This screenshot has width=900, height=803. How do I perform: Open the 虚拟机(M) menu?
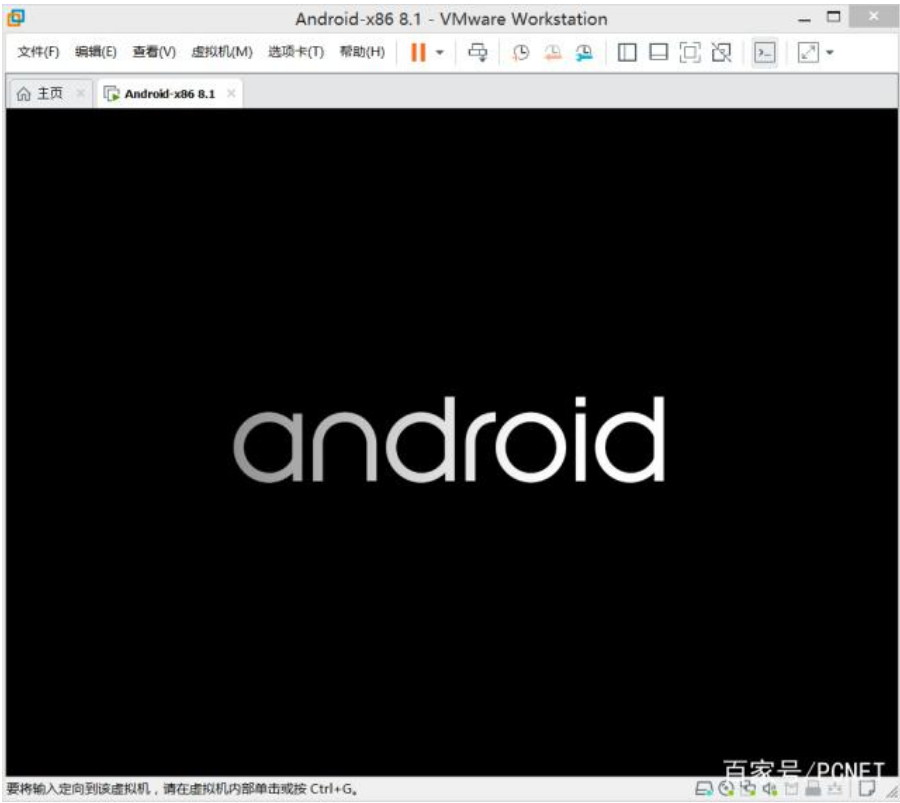(222, 52)
